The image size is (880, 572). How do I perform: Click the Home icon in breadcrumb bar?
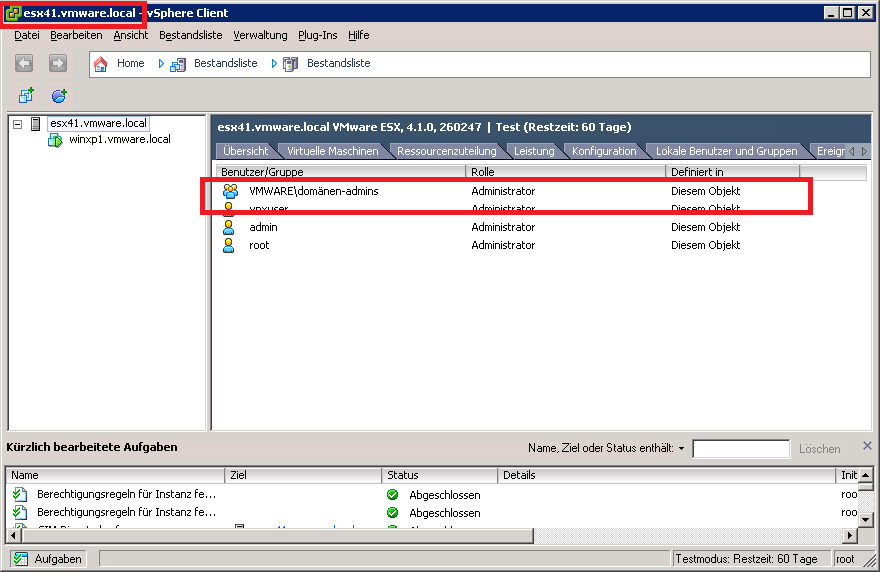coord(101,63)
